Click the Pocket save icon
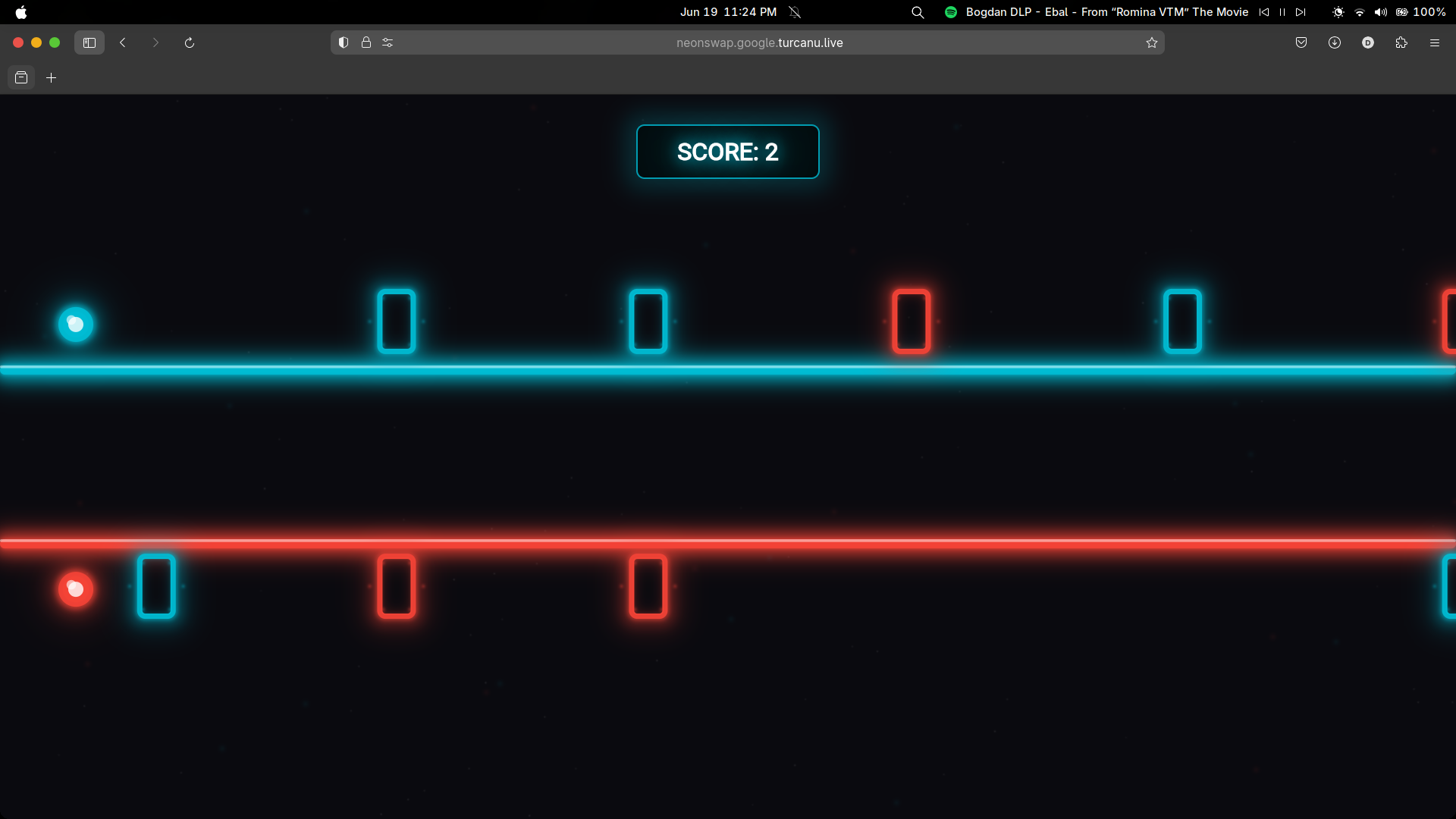 (x=1301, y=42)
